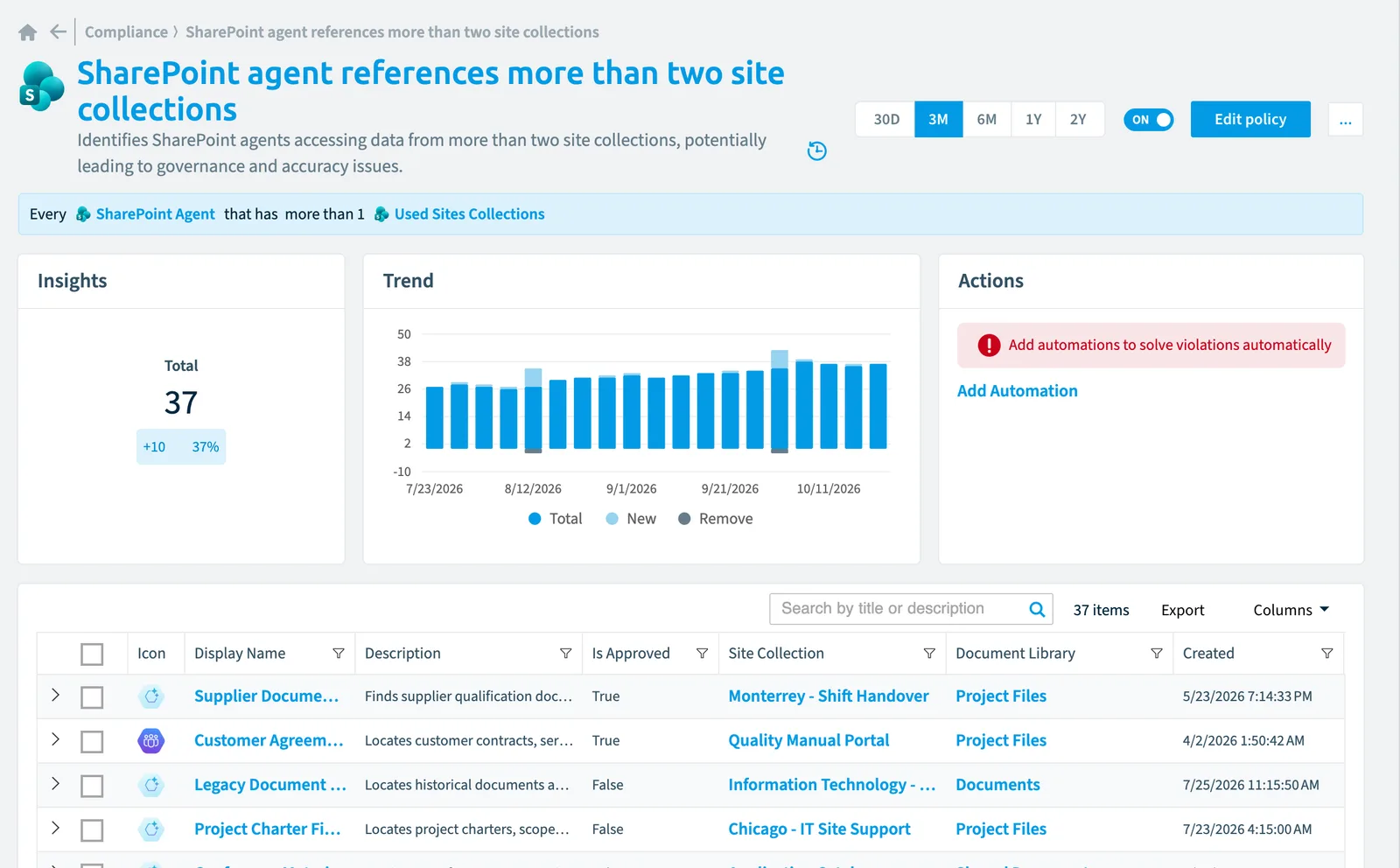Select the 1Y time range
Image resolution: width=1400 pixels, height=868 pixels.
coord(1033,120)
